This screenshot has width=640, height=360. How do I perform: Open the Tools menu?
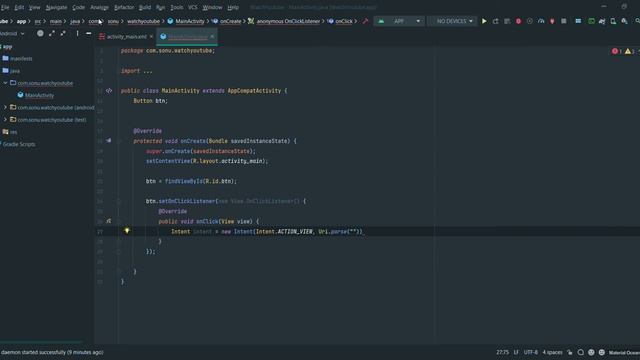click(x=177, y=7)
